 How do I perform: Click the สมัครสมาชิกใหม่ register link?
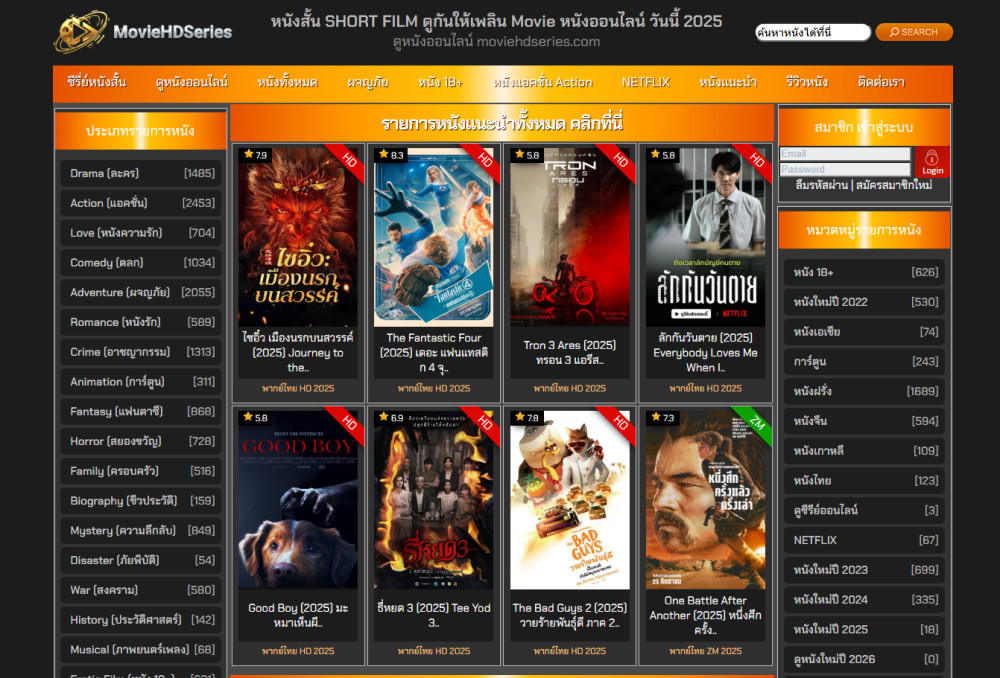894,186
